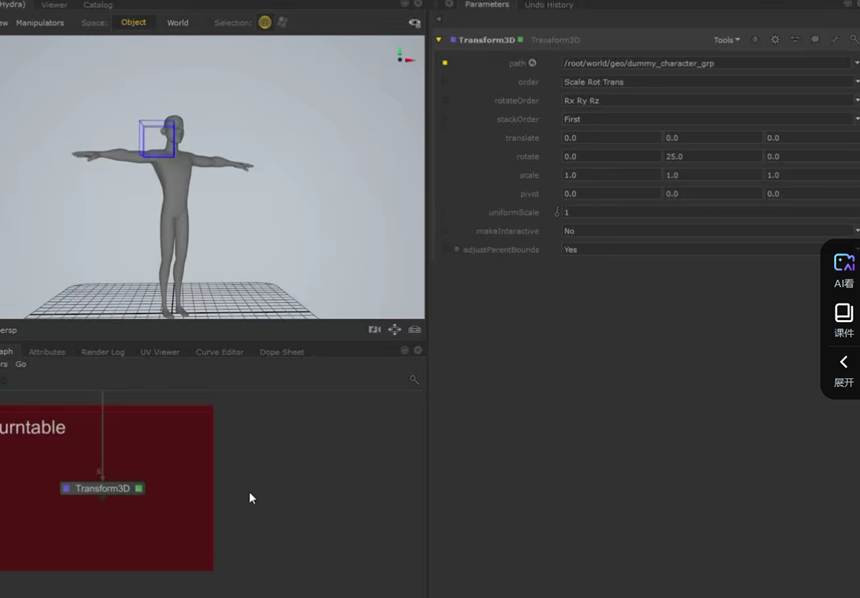Collapse the Transform3D parameters with yellow triangle
The height and width of the screenshot is (598, 860).
click(439, 40)
